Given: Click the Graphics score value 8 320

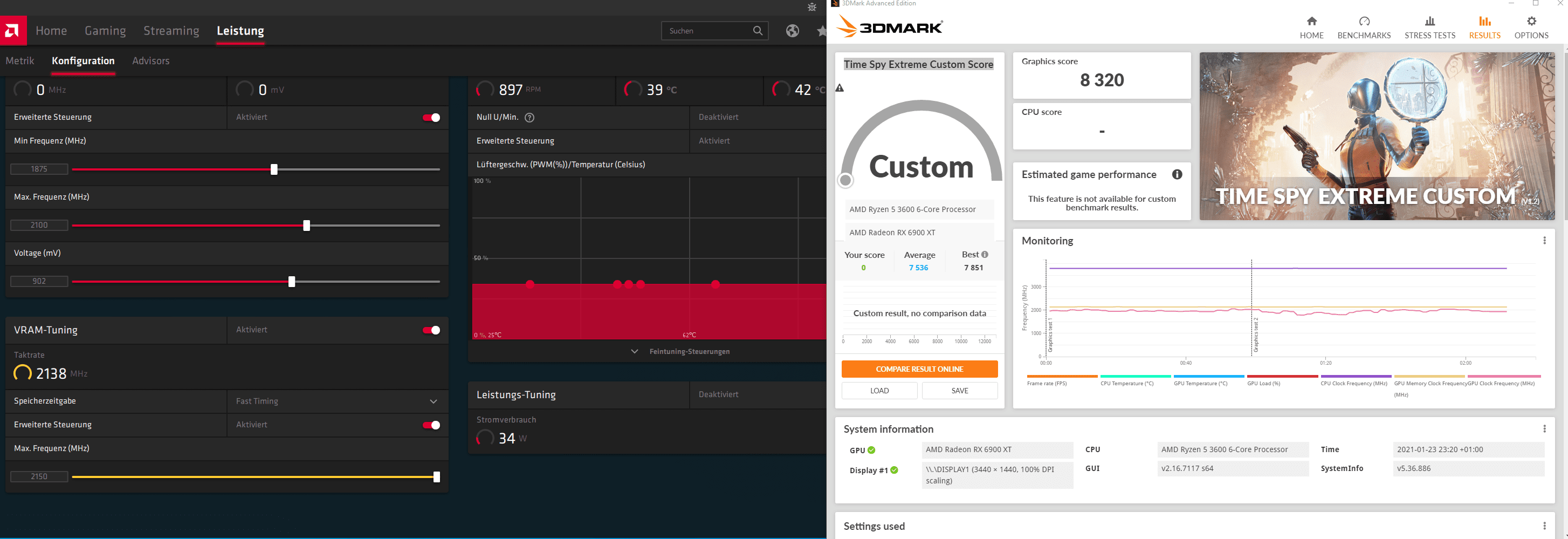Looking at the screenshot, I should pyautogui.click(x=1101, y=80).
